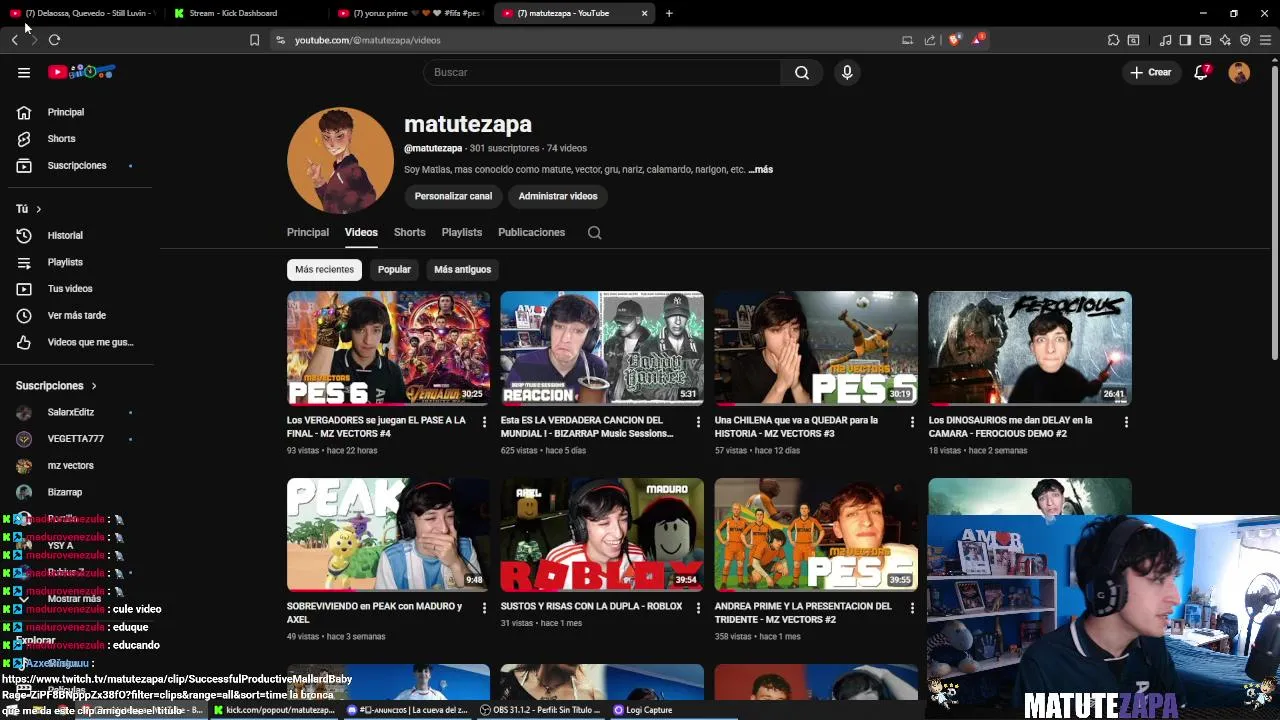
Task: Open options for SUSTOS Y RISAS video
Action: tap(698, 608)
